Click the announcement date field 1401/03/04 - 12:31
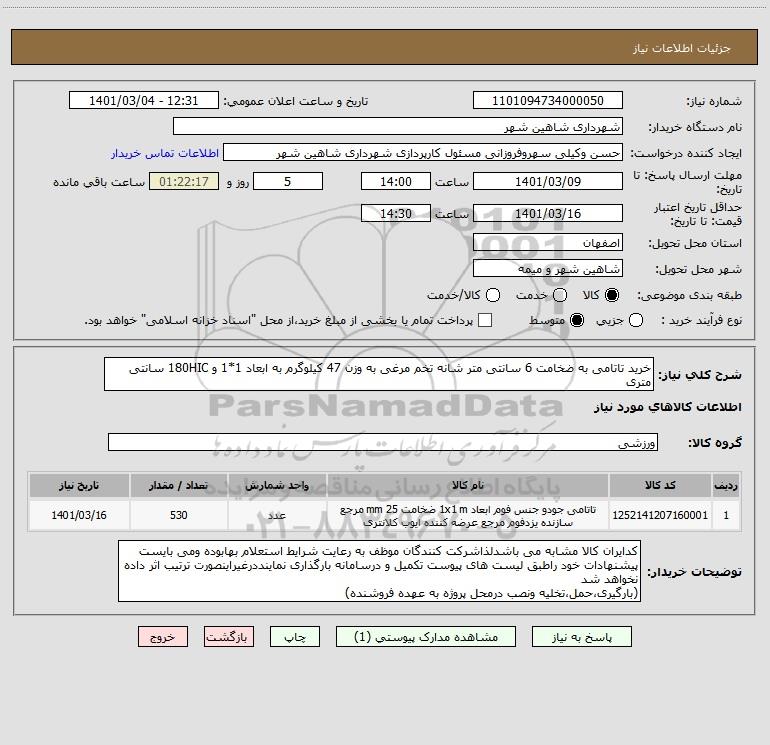770x745 pixels. click(x=144, y=101)
